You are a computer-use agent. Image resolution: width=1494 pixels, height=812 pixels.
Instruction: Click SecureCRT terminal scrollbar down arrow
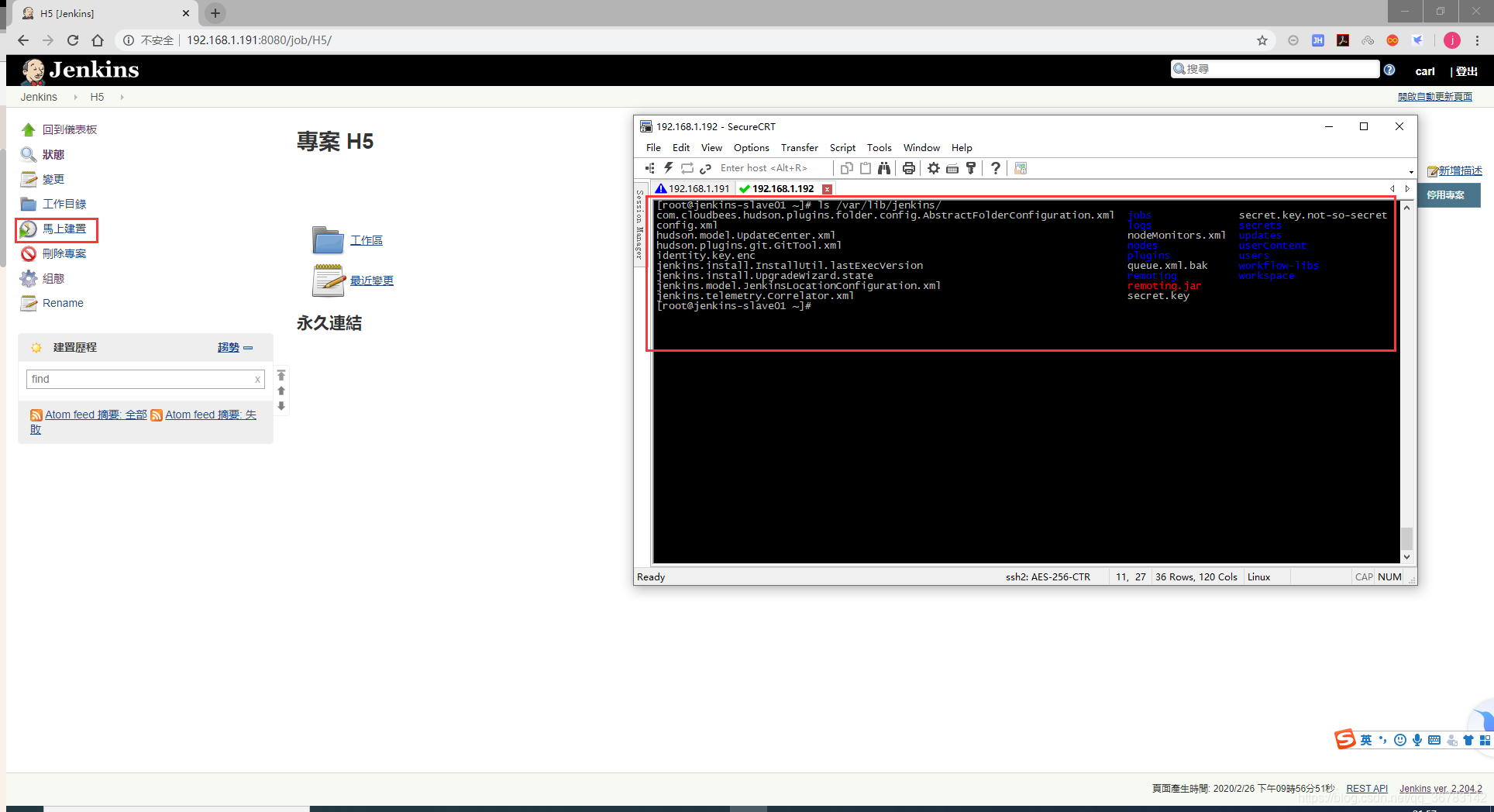tap(1407, 557)
